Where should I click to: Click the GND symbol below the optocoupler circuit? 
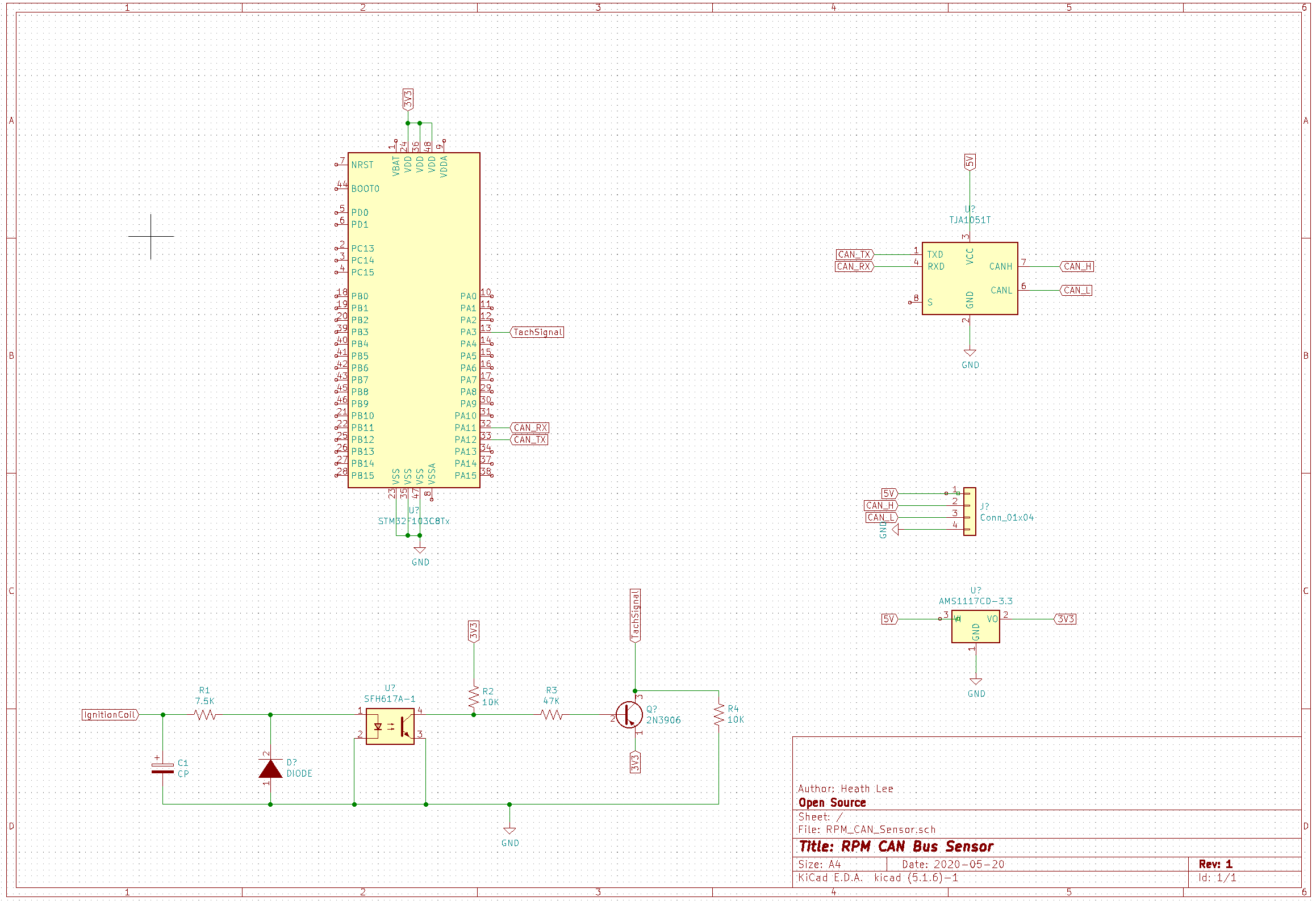(510, 831)
